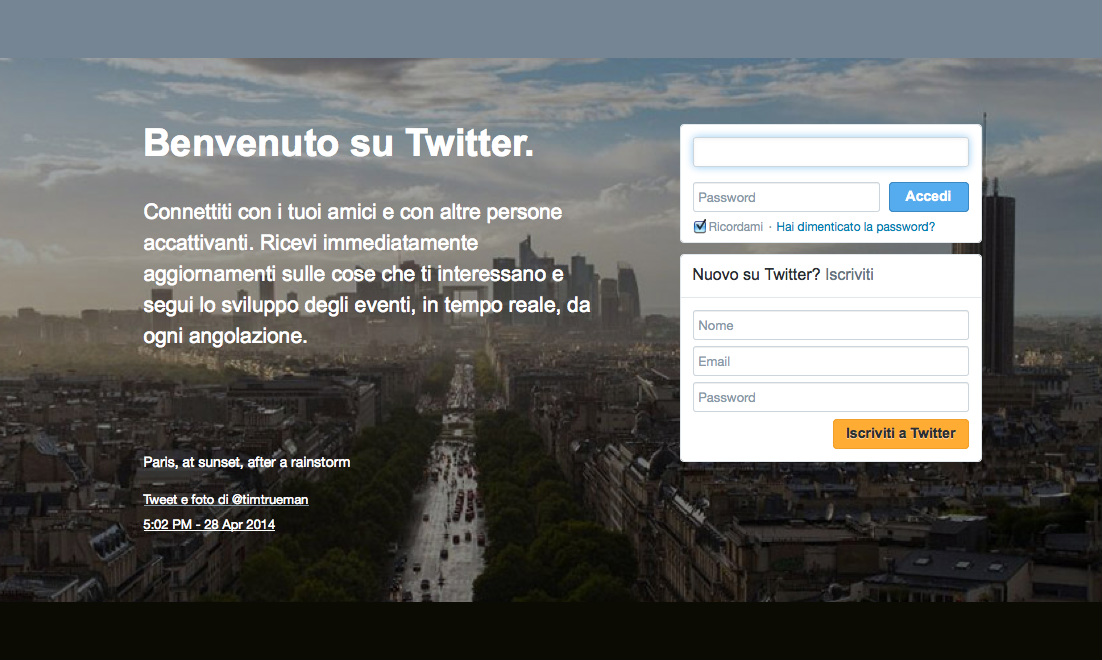
Task: Open the 'Hai dimenticato la password?' link
Action: click(855, 227)
